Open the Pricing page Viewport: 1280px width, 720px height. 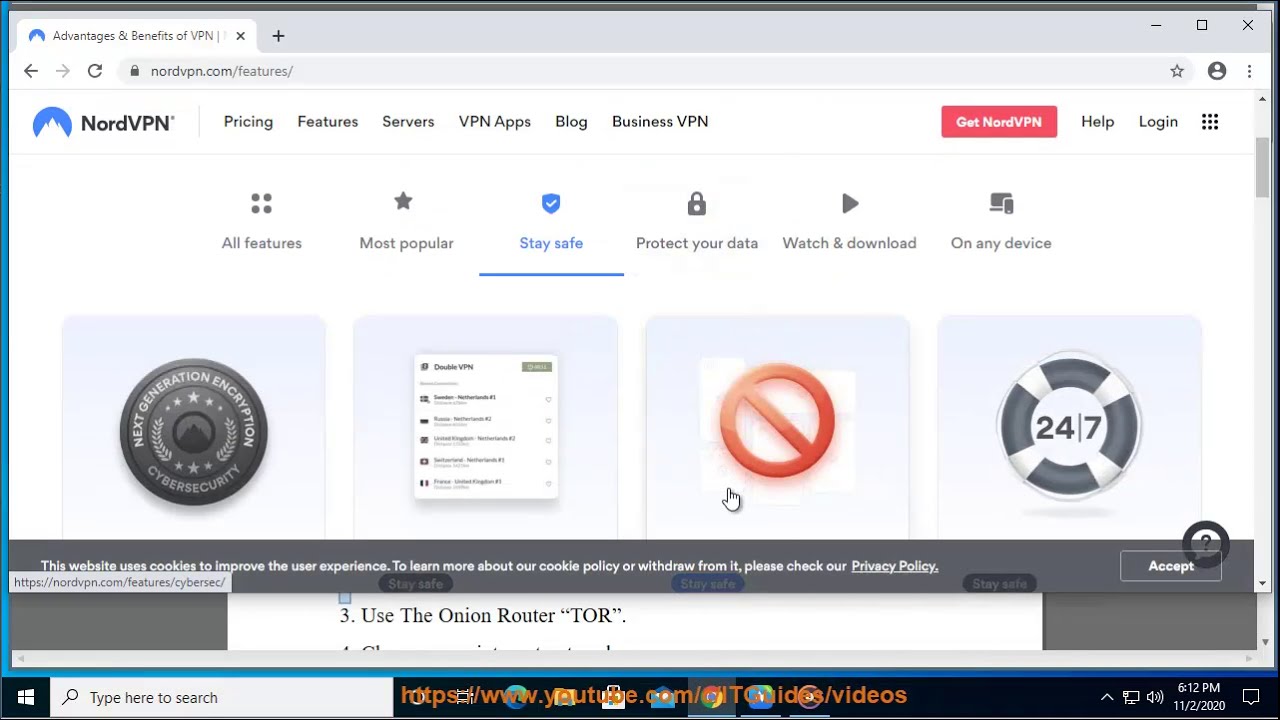click(248, 121)
